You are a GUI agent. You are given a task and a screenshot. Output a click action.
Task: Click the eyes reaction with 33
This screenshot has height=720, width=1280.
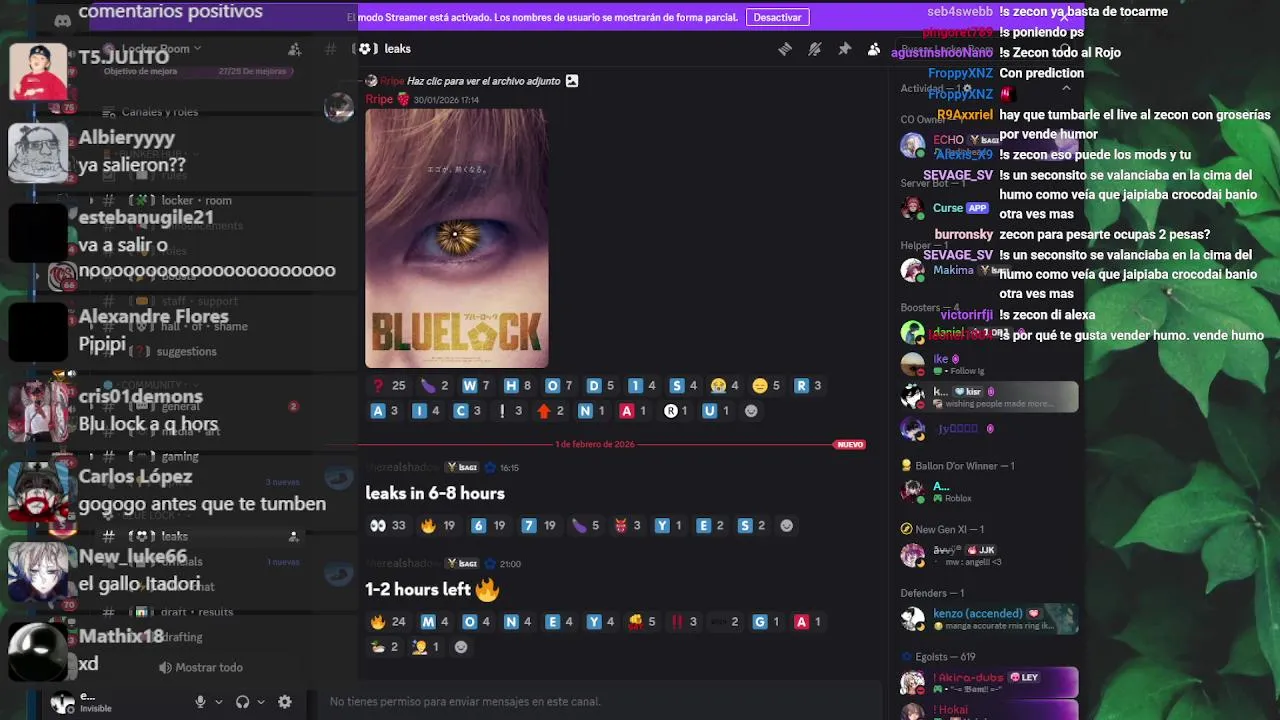click(x=388, y=526)
